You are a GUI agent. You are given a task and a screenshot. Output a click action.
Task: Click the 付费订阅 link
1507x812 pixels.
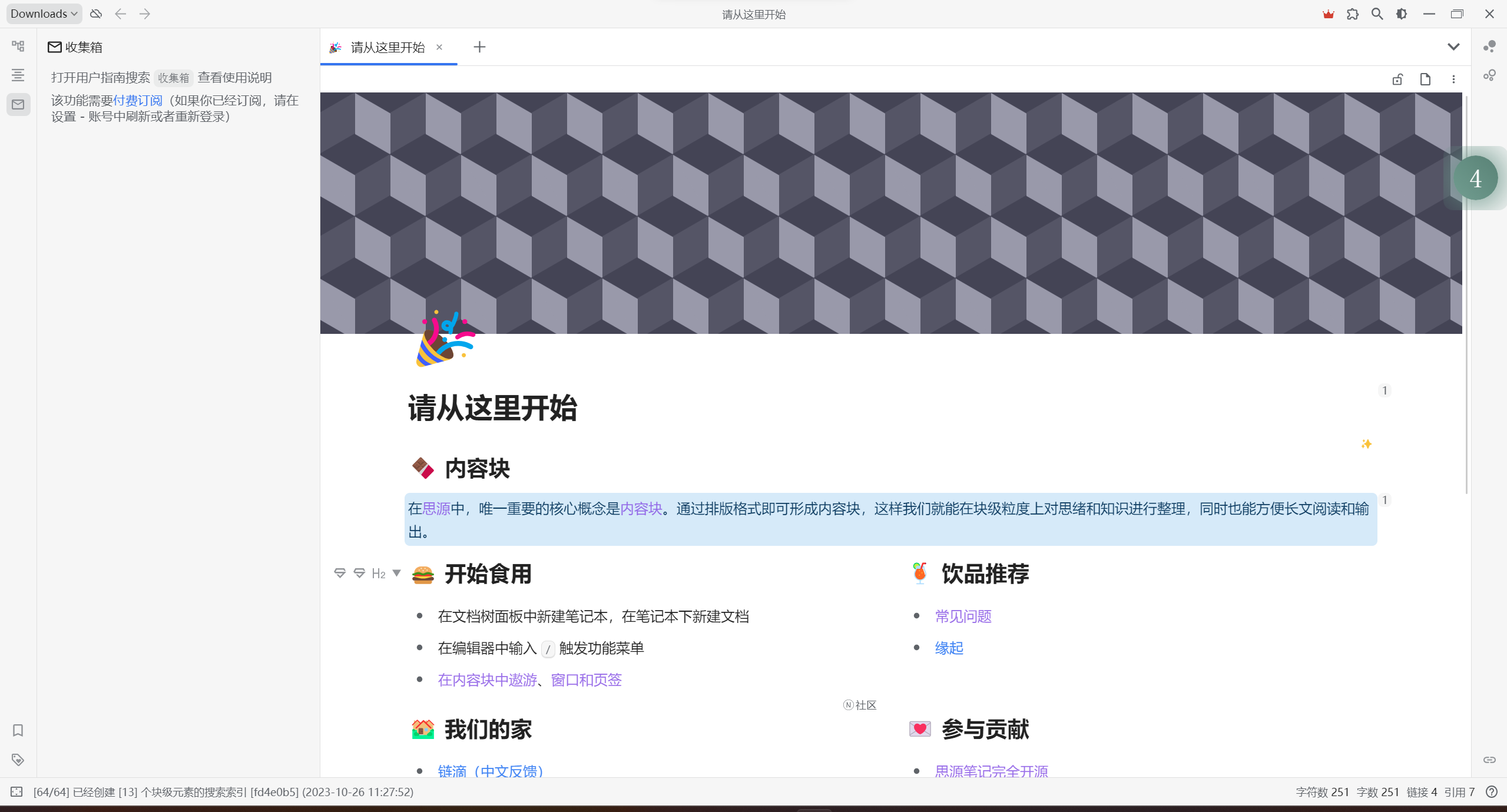point(137,101)
